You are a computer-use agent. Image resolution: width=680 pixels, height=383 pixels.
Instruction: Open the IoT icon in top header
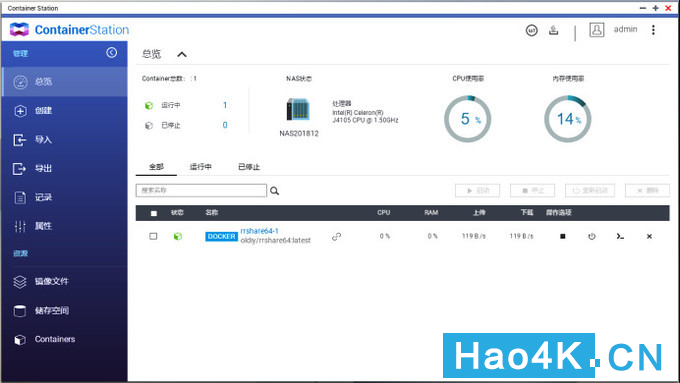[x=532, y=30]
